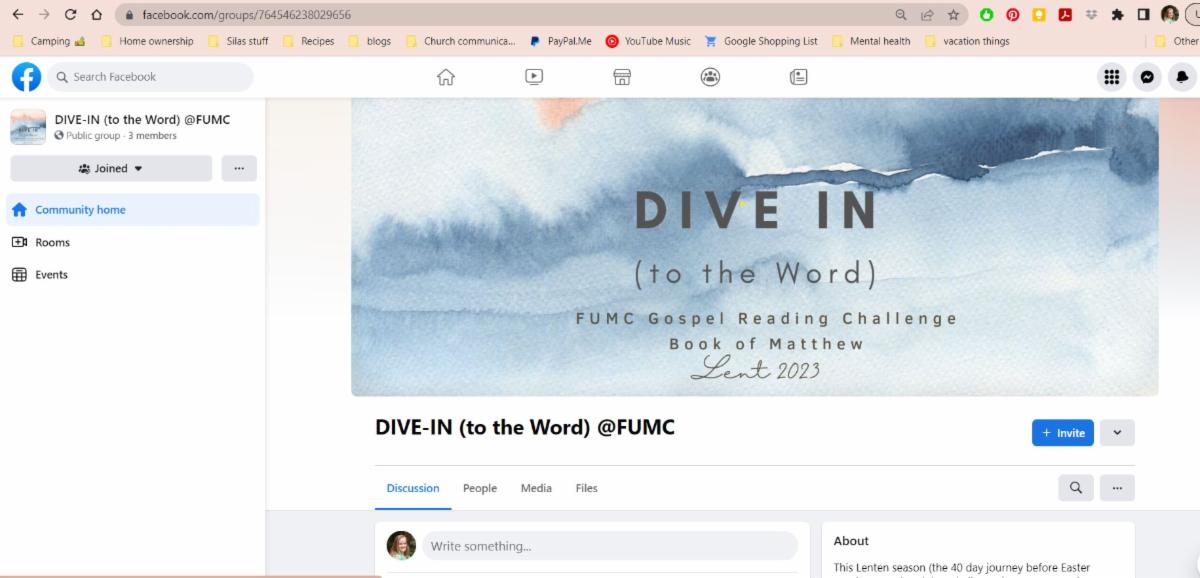
Task: Open more options beside Joined button
Action: [x=239, y=168]
